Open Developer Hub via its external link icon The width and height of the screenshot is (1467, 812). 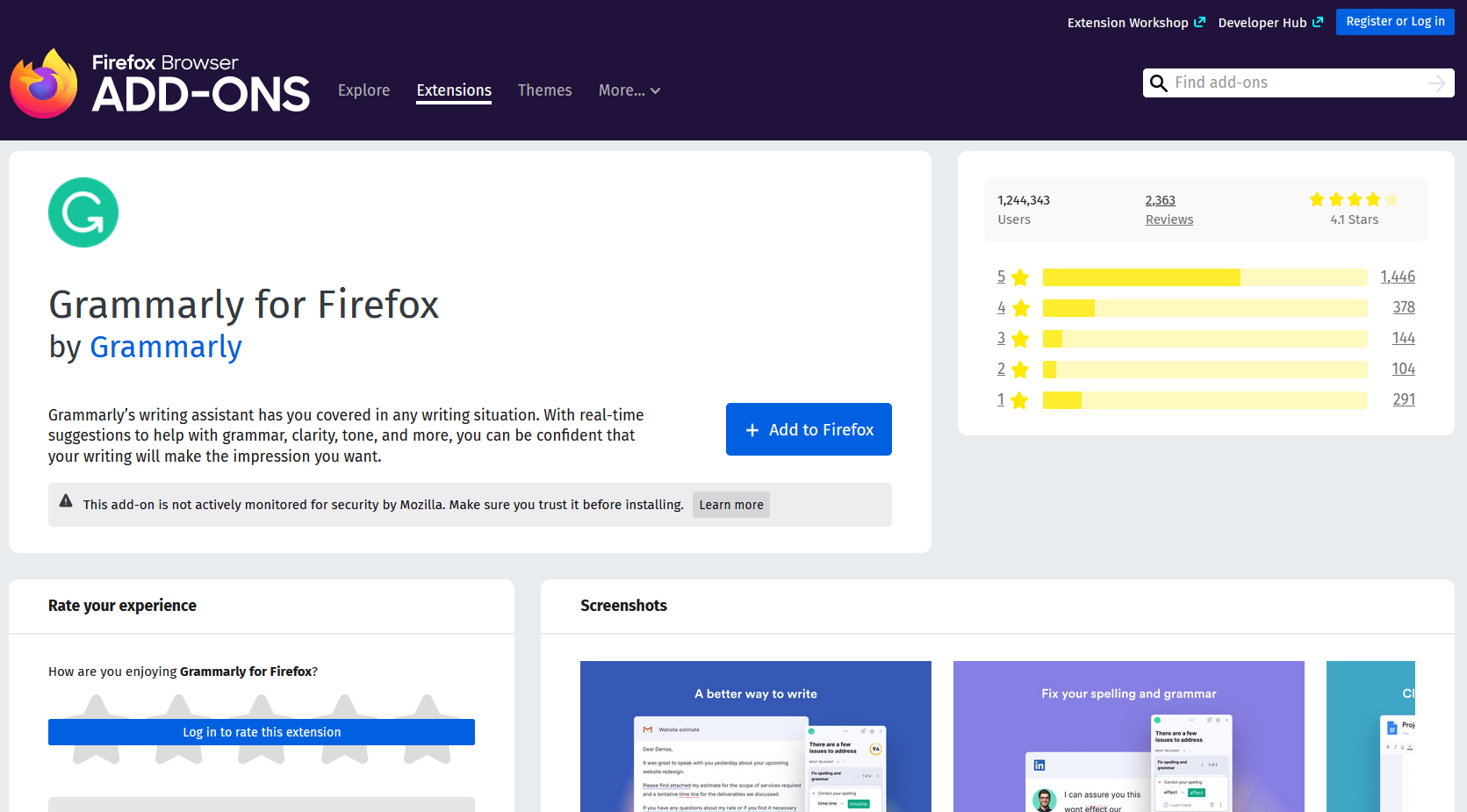[x=1317, y=22]
